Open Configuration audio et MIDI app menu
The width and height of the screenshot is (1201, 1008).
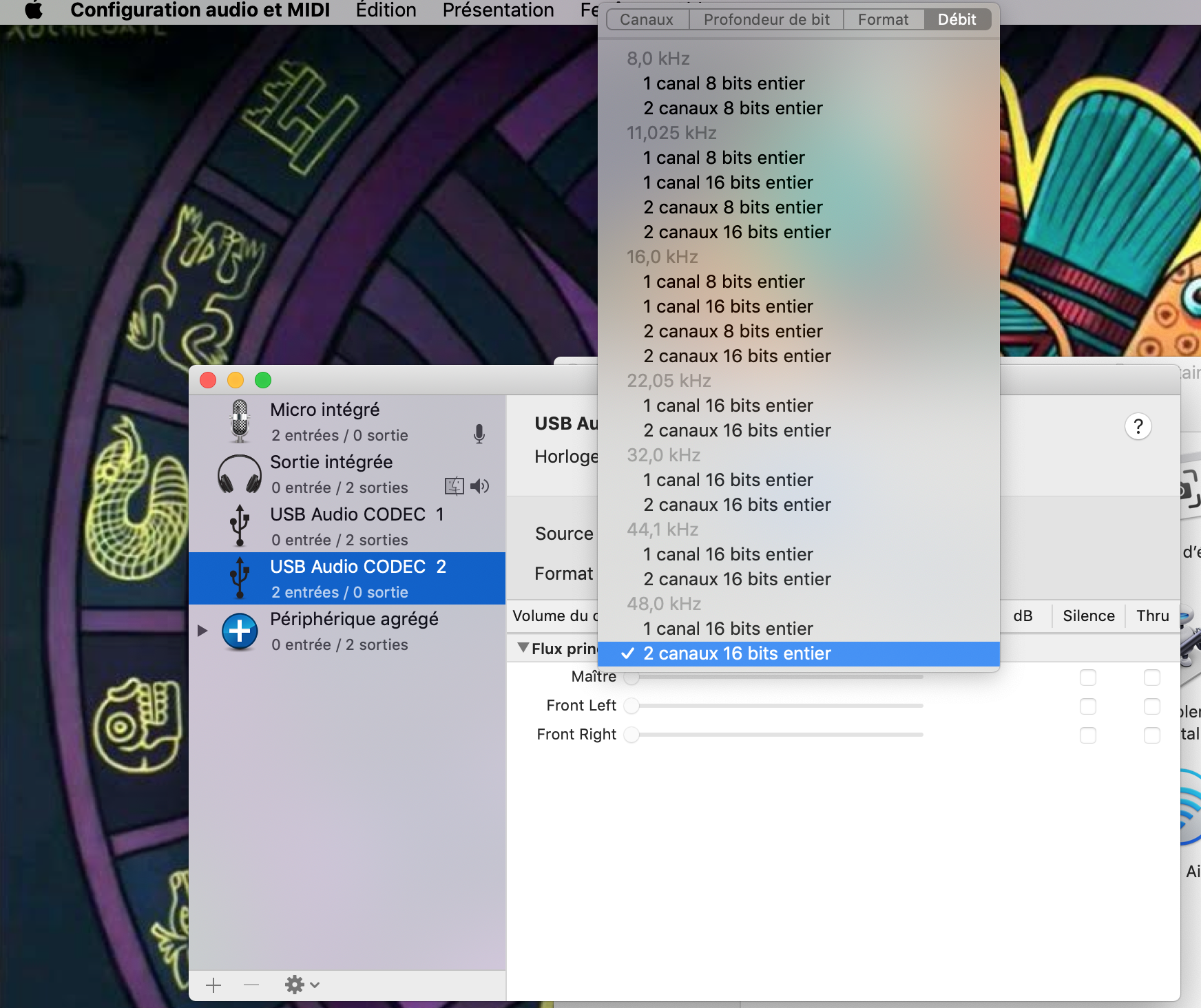200,10
